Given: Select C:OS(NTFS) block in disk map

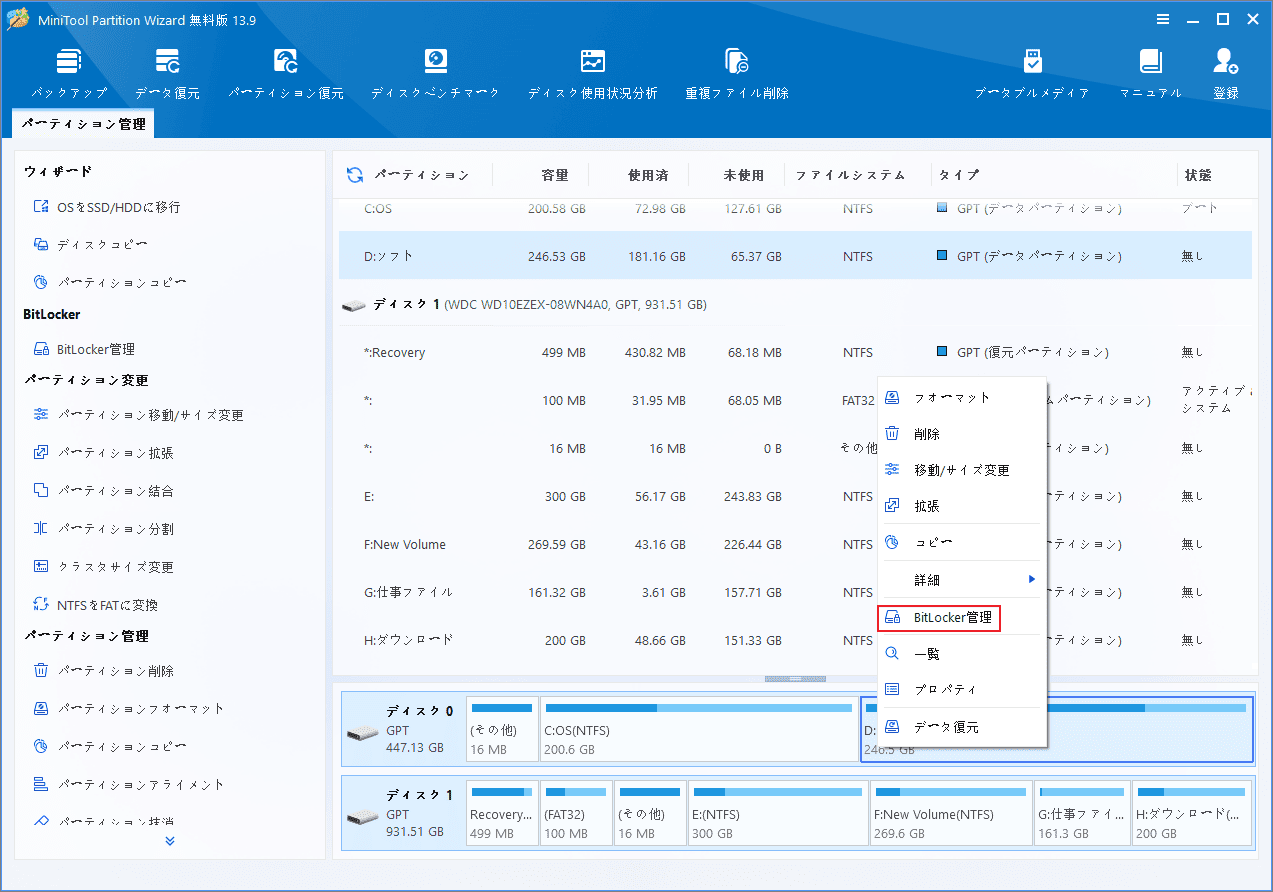Looking at the screenshot, I should tap(698, 729).
